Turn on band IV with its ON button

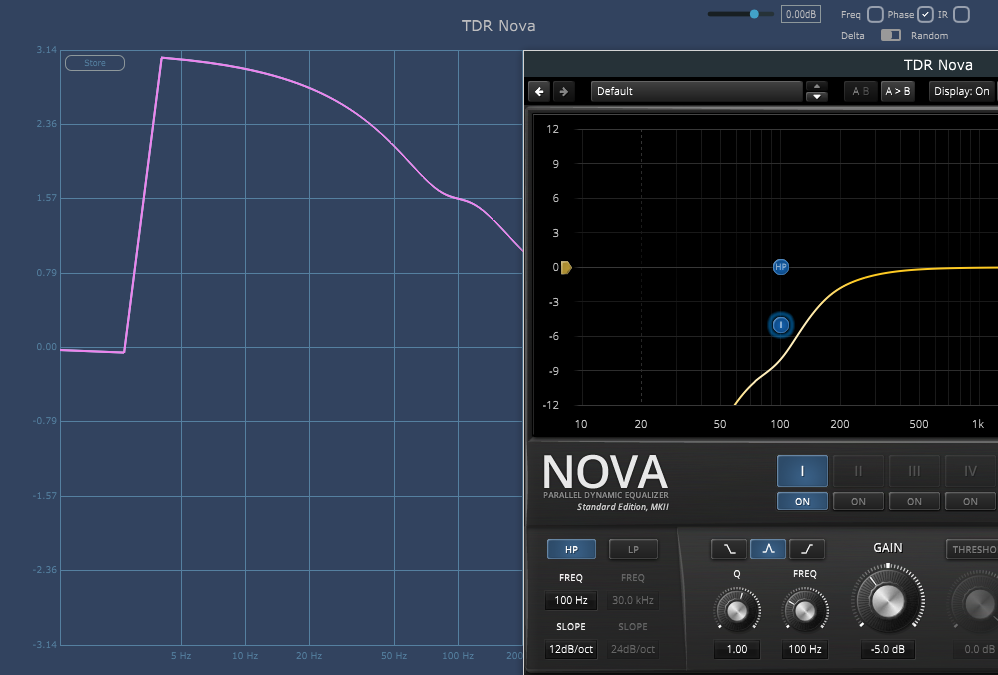coord(970,501)
